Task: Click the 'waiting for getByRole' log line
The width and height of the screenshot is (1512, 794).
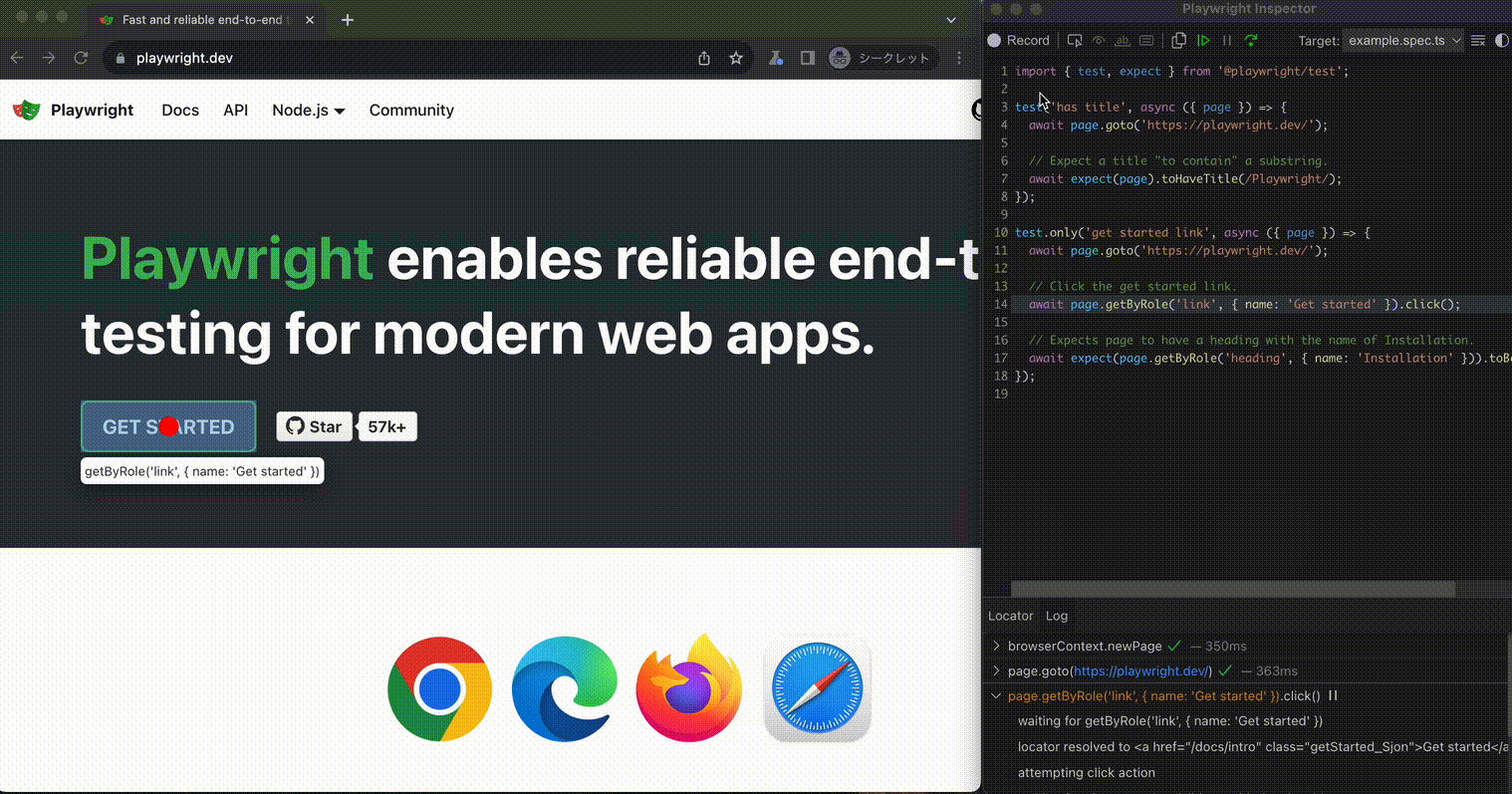Action: [x=1170, y=720]
